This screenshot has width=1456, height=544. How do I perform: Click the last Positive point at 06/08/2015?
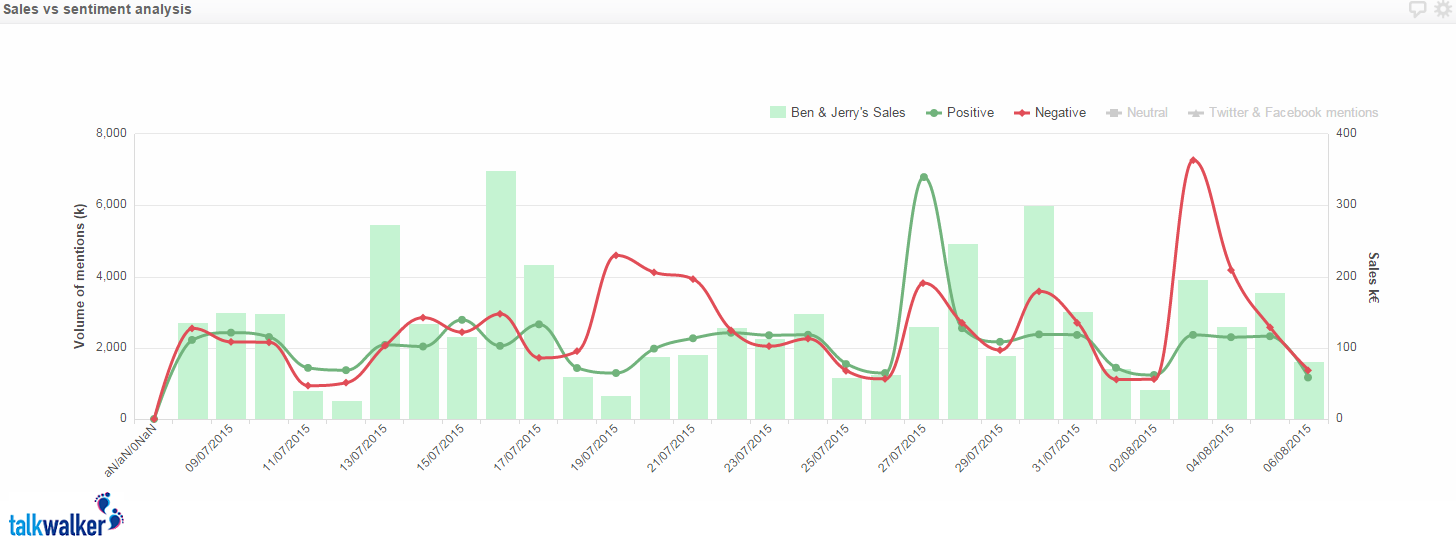pyautogui.click(x=1307, y=377)
